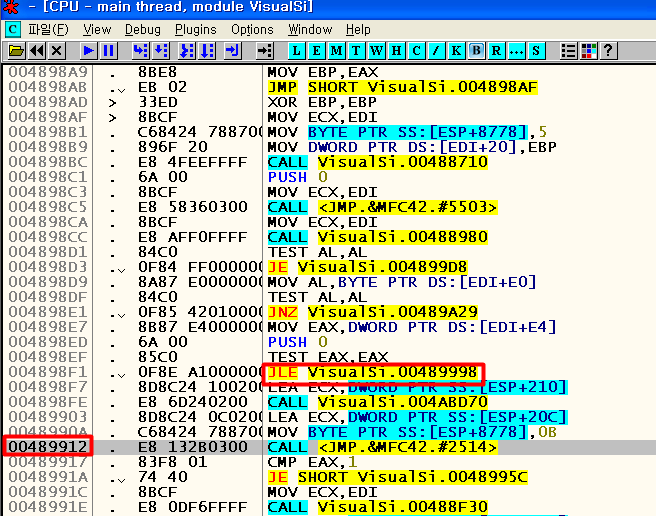Viewport: 656px width, 516px height.
Task: Run the program with the play icon
Action: click(x=88, y=51)
